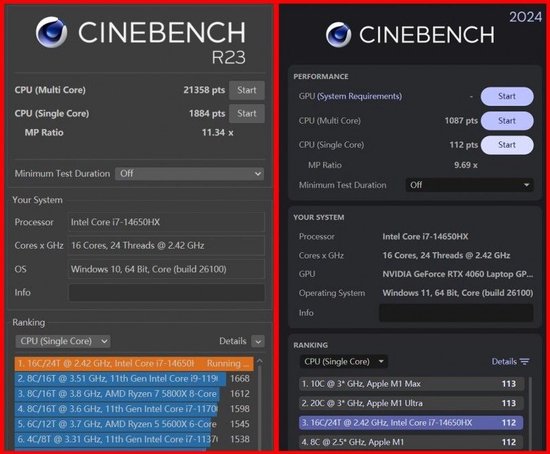Image resolution: width=550 pixels, height=454 pixels.
Task: Open R23 Minimum Test Duration dropdown
Action: tap(189, 174)
